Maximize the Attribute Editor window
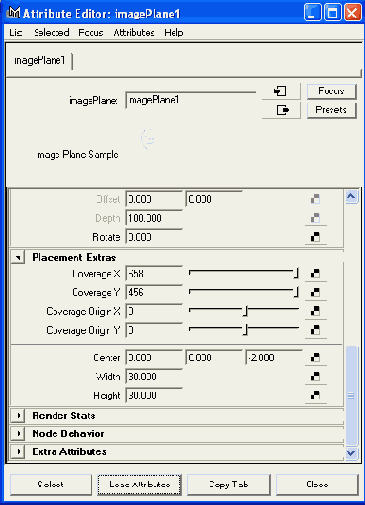The height and width of the screenshot is (505, 365). coord(332,13)
